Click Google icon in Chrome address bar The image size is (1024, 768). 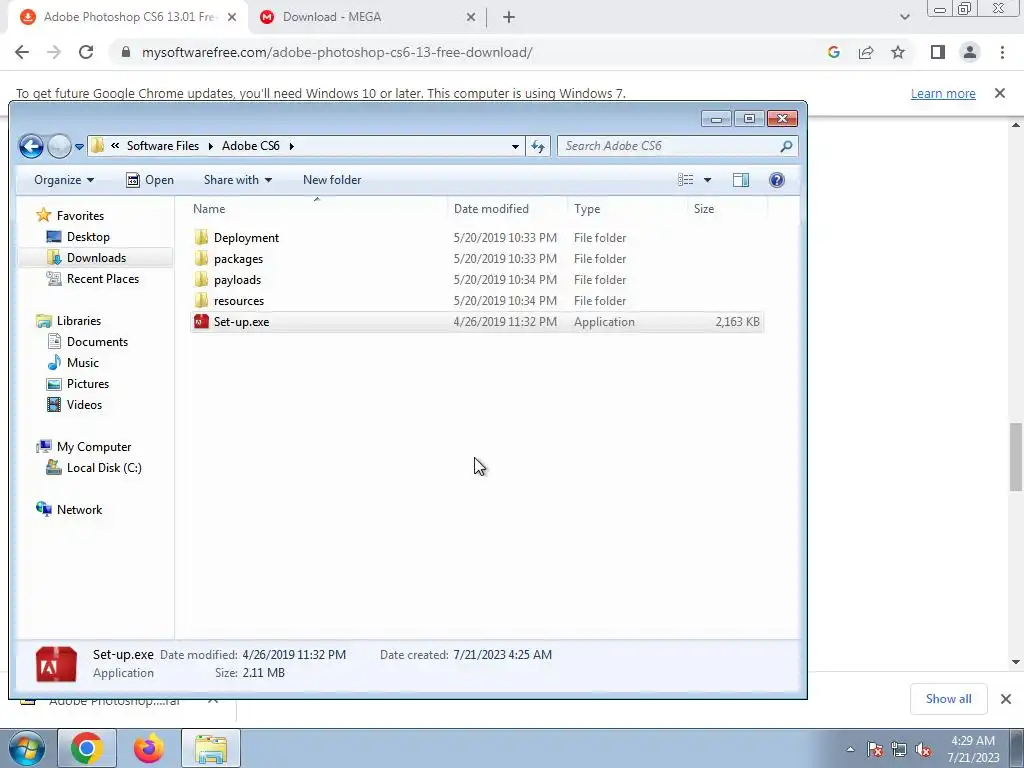coord(833,52)
